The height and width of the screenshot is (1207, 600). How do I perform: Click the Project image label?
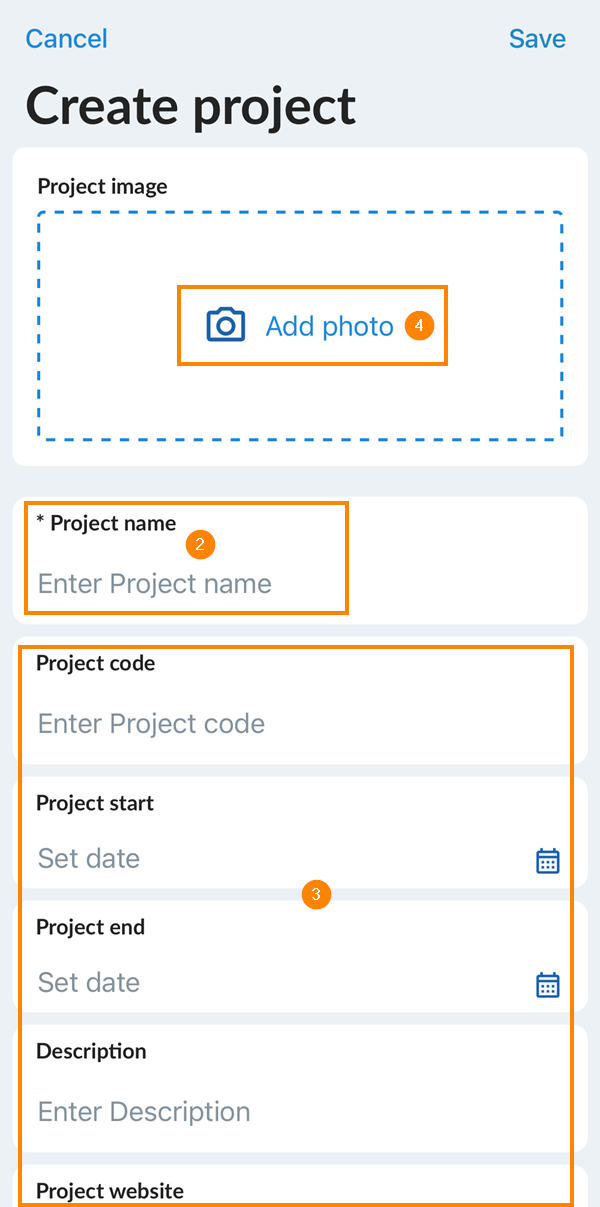click(x=102, y=186)
